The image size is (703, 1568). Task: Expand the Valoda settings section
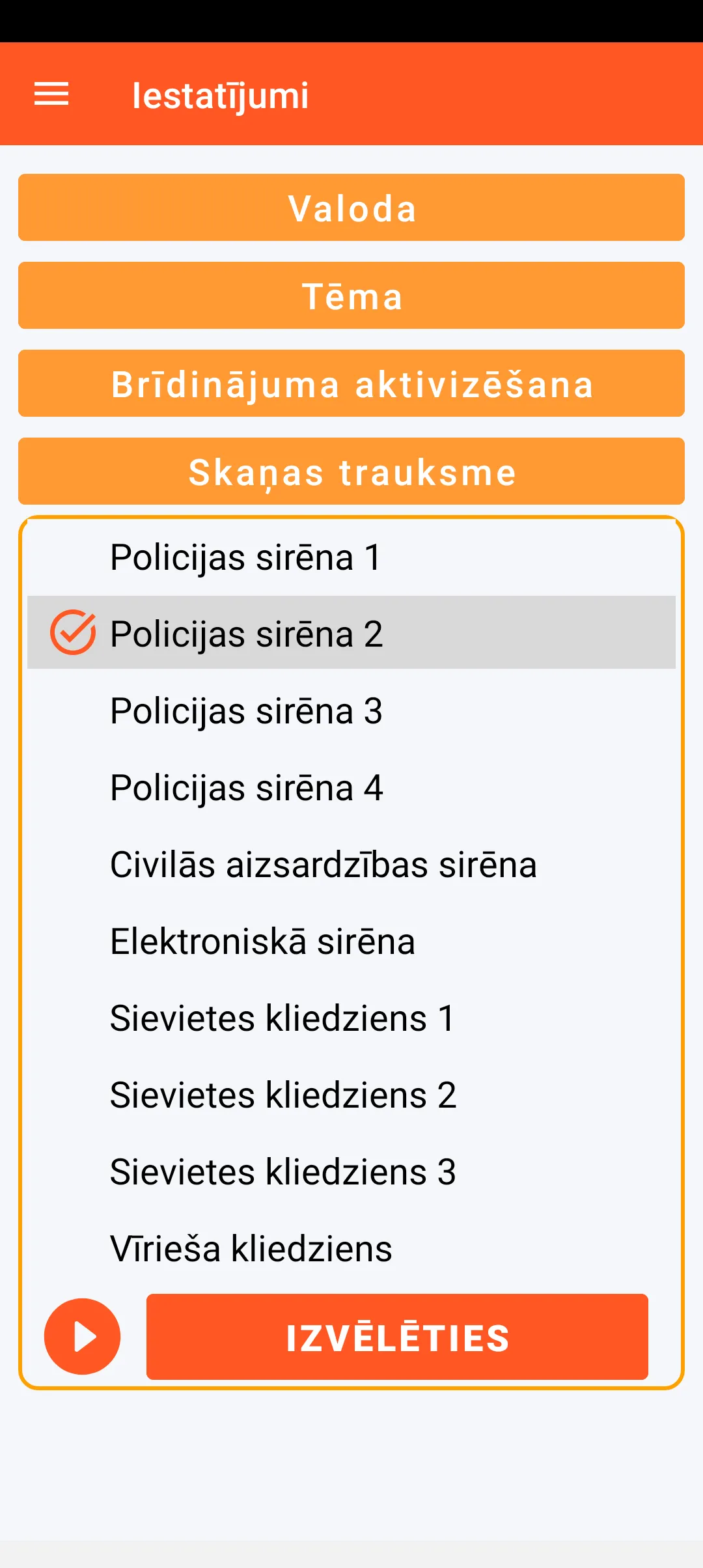351,208
